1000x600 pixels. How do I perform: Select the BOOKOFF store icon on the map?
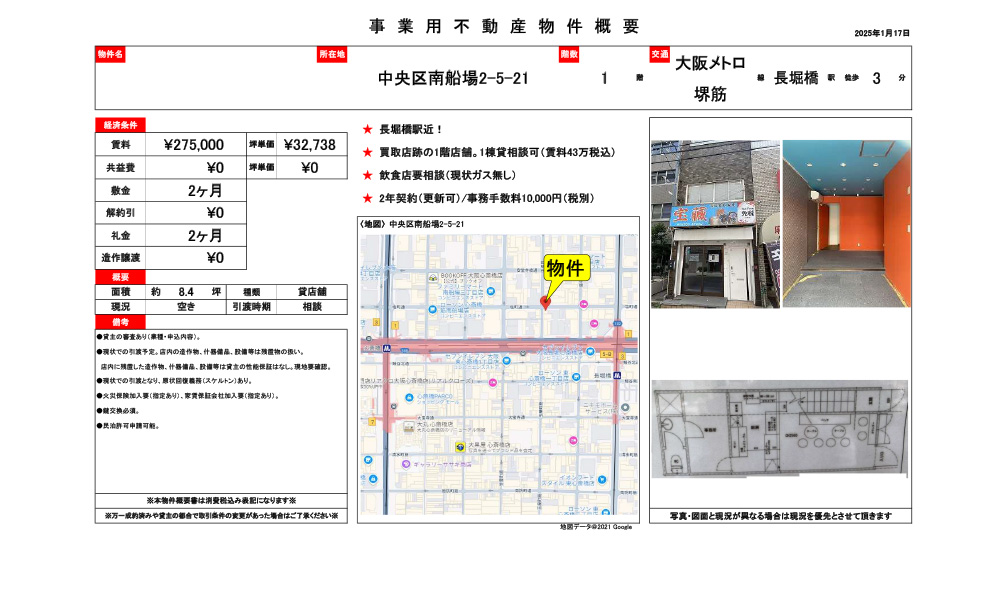(431, 278)
